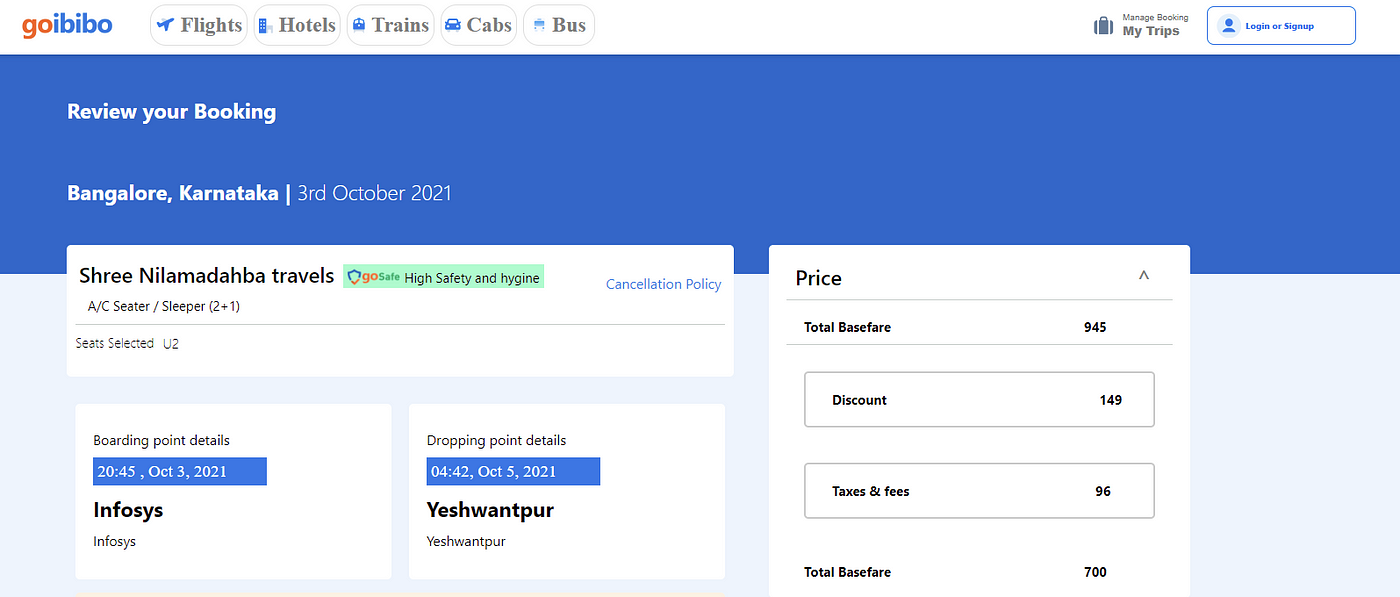Open the Bus tab
The height and width of the screenshot is (597, 1400).
point(559,25)
